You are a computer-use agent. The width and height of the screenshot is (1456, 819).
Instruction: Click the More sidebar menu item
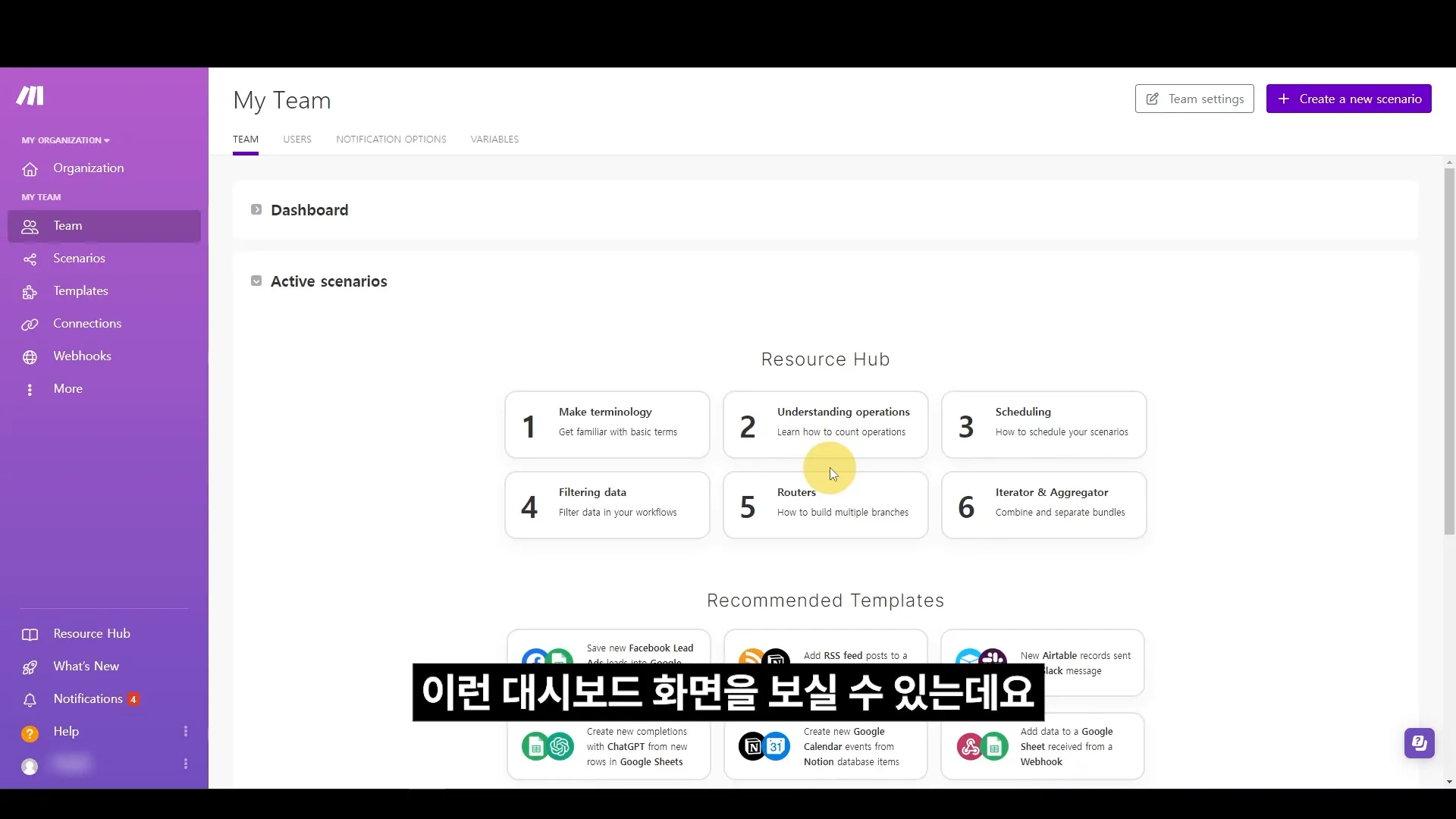click(67, 388)
